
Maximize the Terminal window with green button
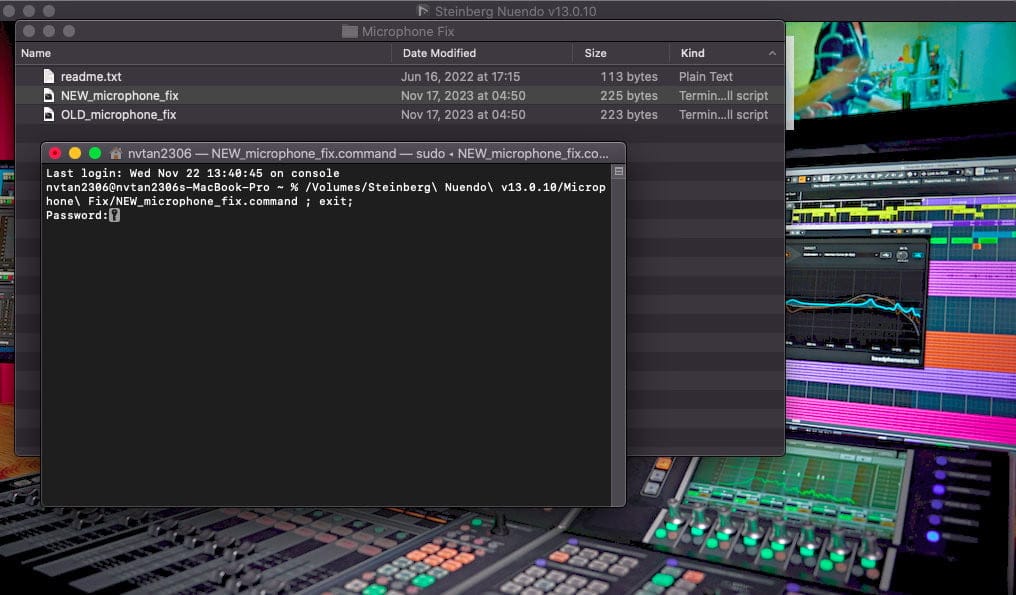(95, 153)
